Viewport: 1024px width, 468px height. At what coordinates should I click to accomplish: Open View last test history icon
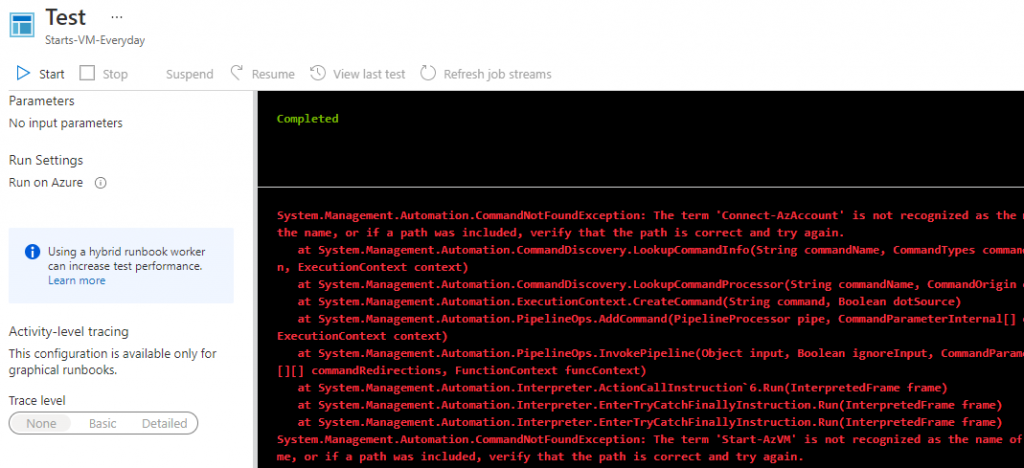pos(318,73)
